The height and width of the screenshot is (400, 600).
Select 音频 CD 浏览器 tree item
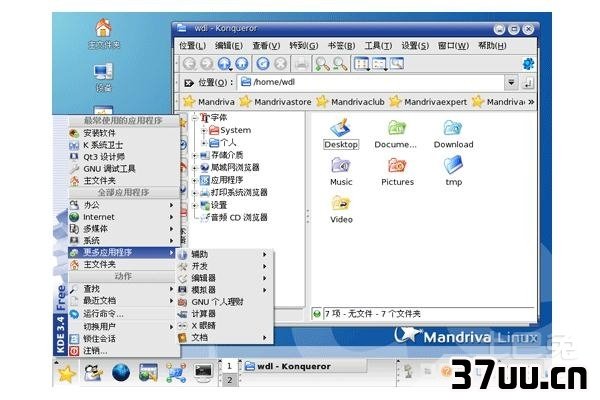tap(235, 218)
